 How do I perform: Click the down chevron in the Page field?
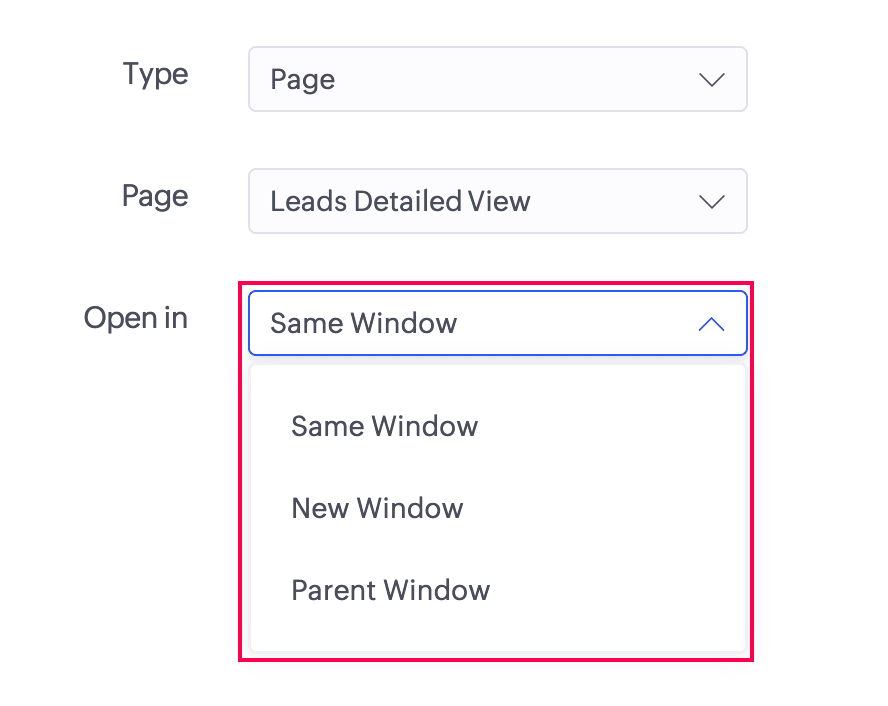711,202
